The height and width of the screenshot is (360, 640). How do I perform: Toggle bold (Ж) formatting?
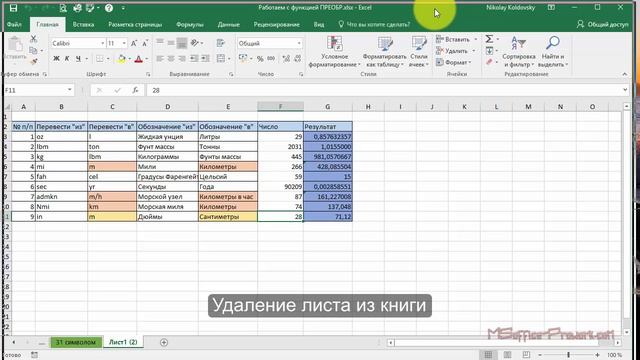click(56, 59)
